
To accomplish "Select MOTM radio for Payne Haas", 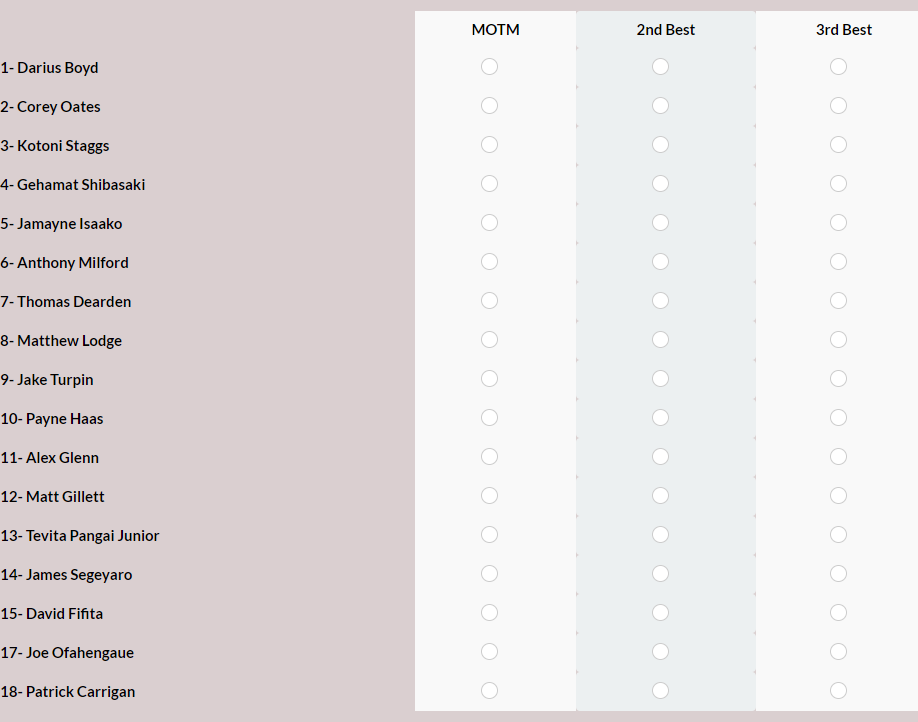I will click(489, 418).
